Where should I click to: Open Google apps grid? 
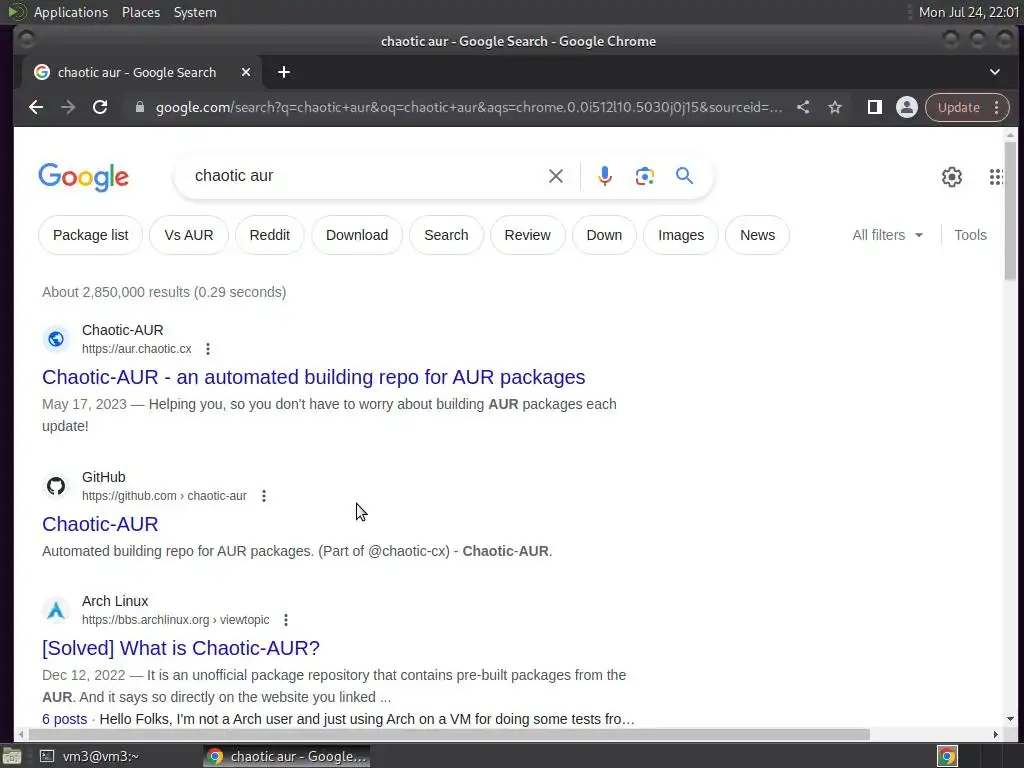996,176
